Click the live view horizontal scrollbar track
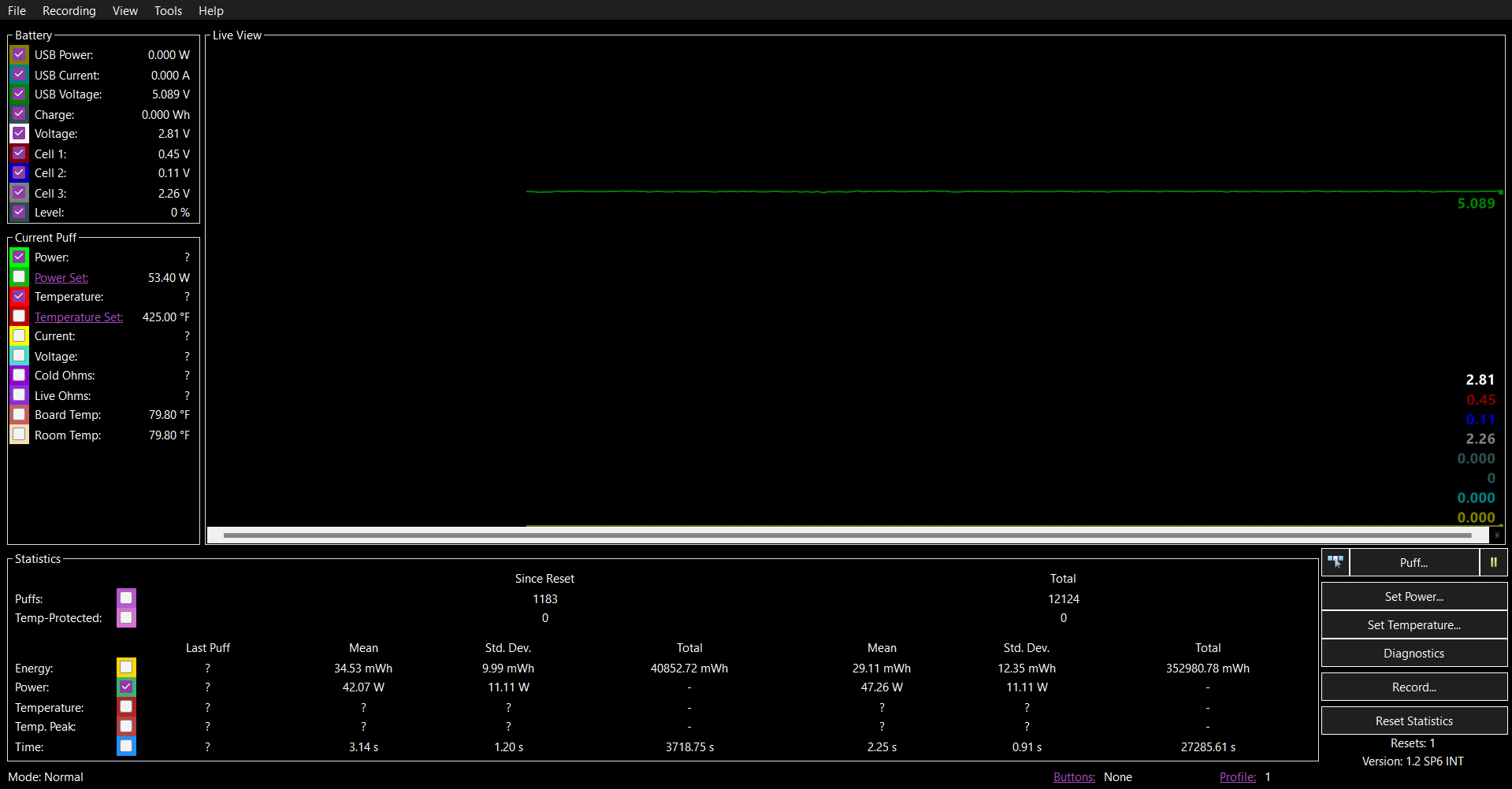Image resolution: width=1512 pixels, height=789 pixels. tap(846, 535)
